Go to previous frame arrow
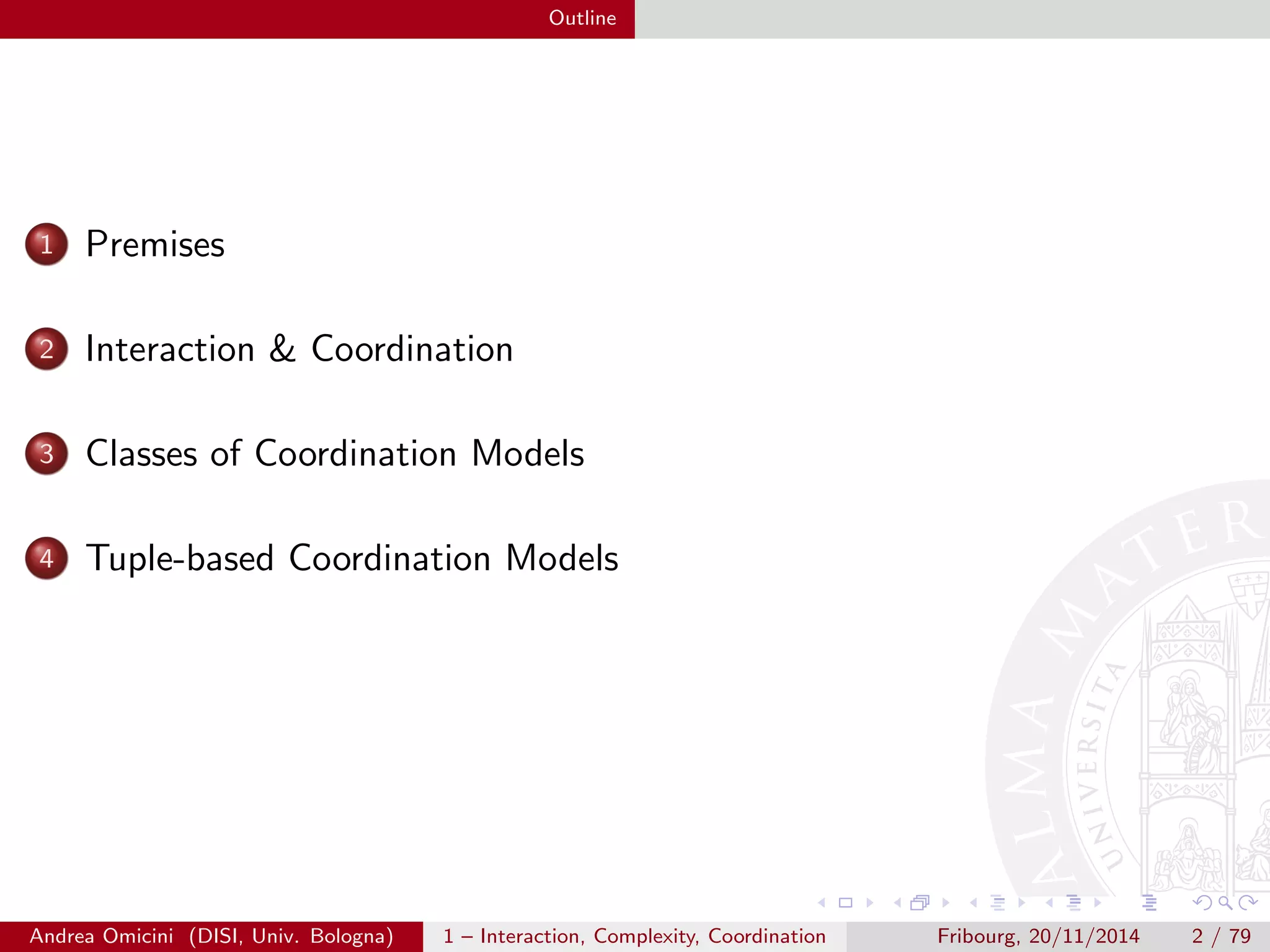The width and height of the screenshot is (1270, 952). (897, 903)
